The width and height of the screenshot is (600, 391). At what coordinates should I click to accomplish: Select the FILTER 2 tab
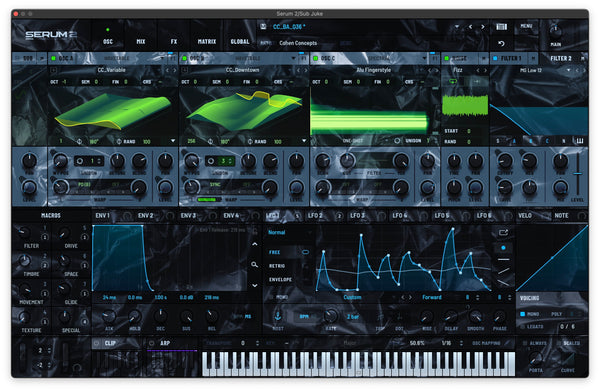tap(561, 58)
